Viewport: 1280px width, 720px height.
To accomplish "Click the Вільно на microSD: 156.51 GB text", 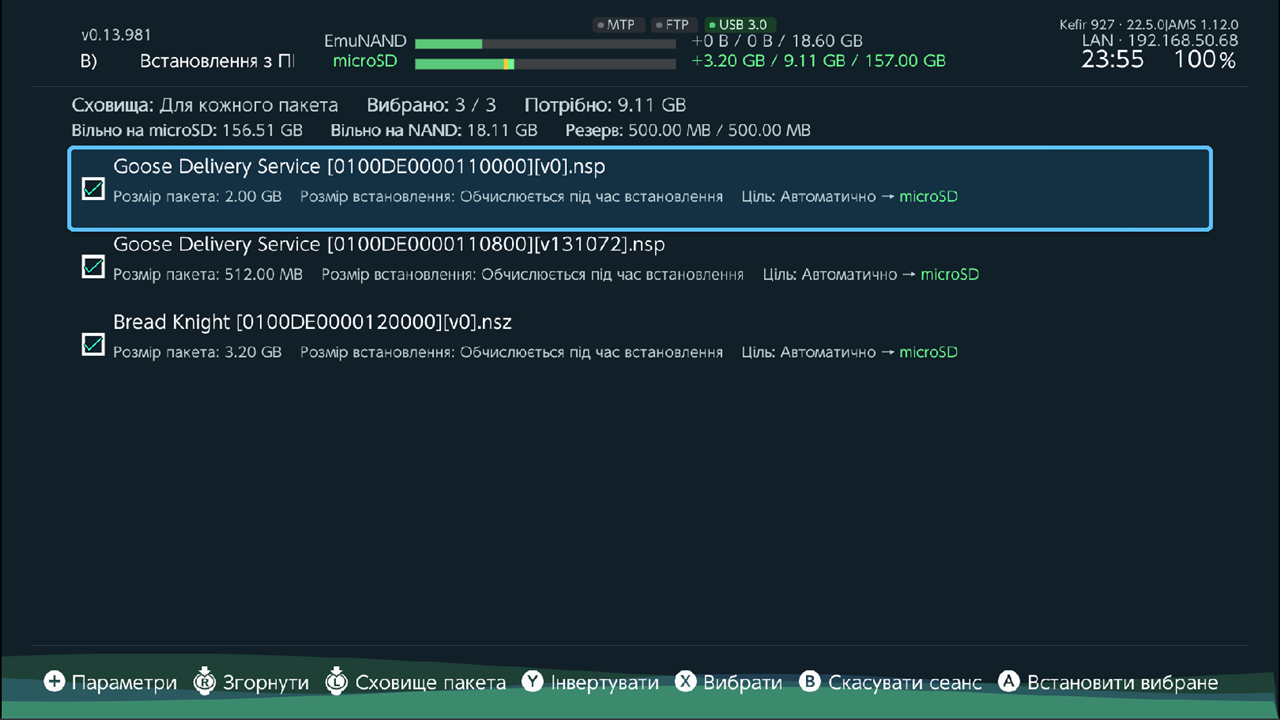I will [187, 130].
